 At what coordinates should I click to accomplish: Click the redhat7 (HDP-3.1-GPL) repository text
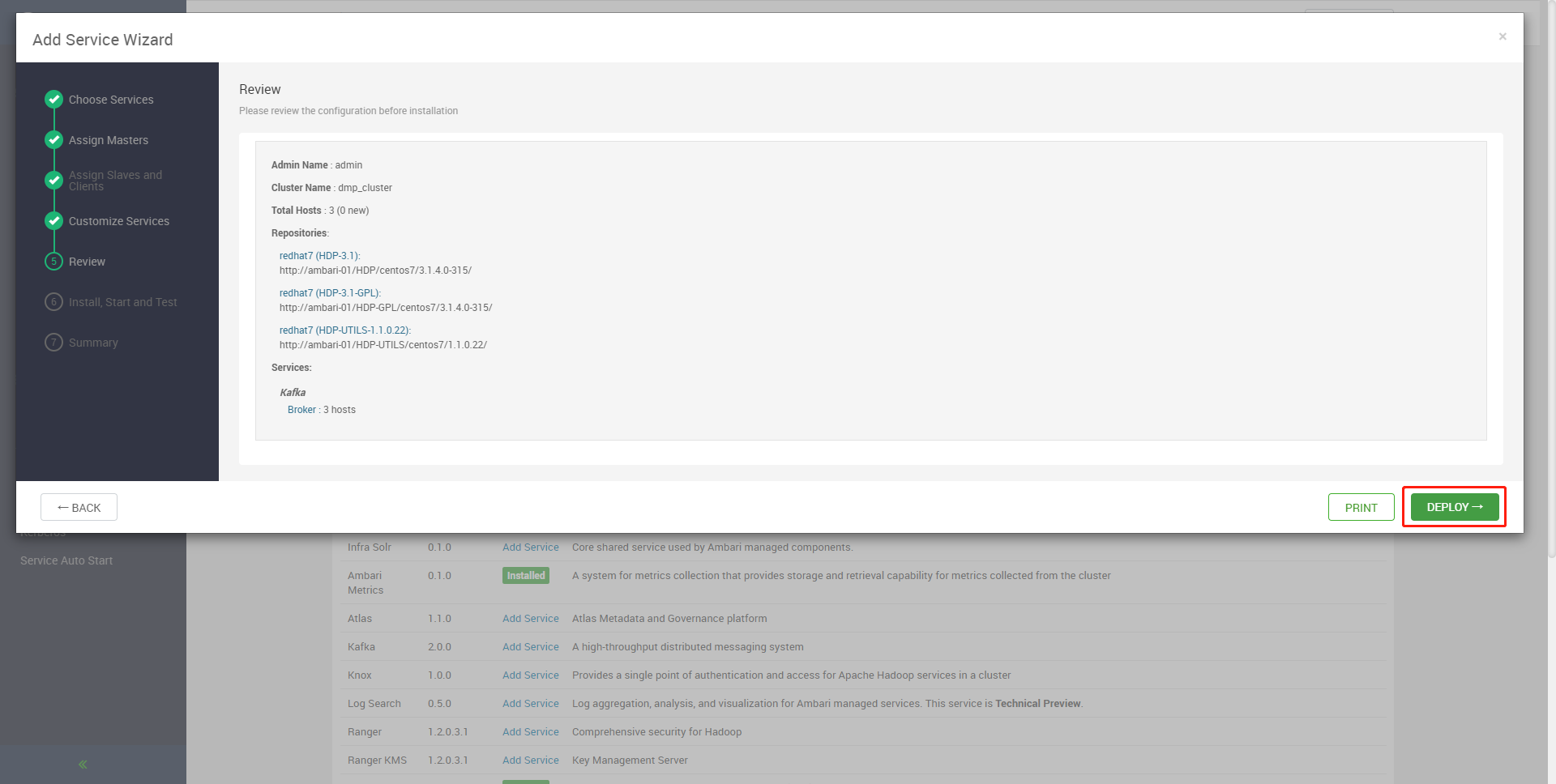[330, 293]
